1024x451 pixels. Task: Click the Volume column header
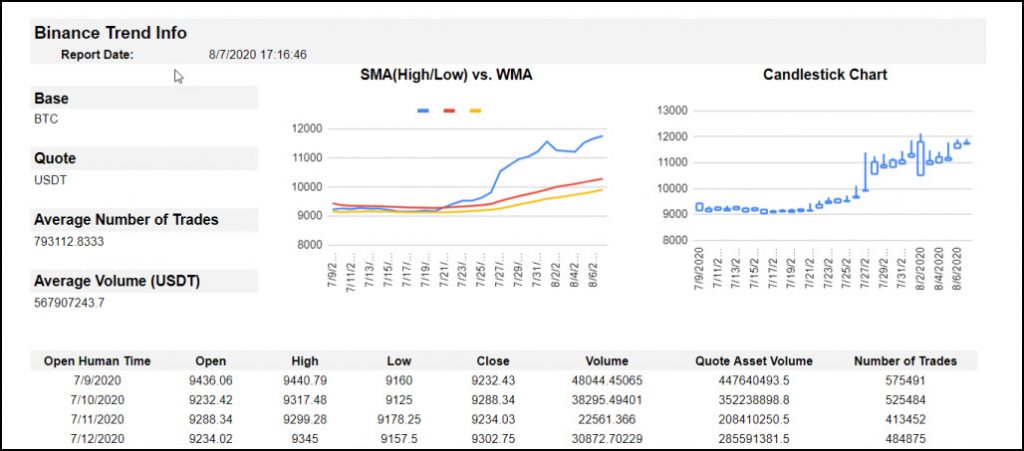[x=607, y=361]
